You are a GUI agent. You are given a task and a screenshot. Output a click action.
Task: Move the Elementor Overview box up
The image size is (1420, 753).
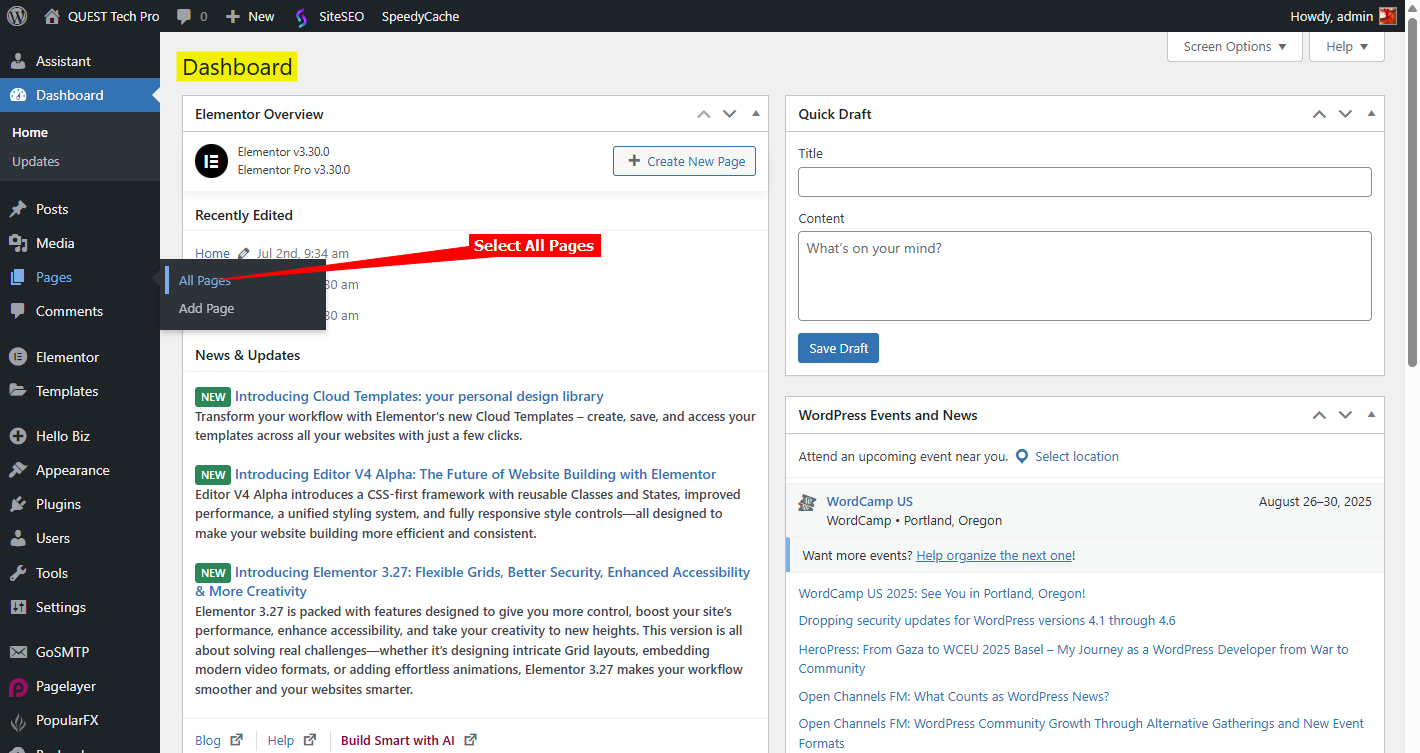[x=704, y=114]
